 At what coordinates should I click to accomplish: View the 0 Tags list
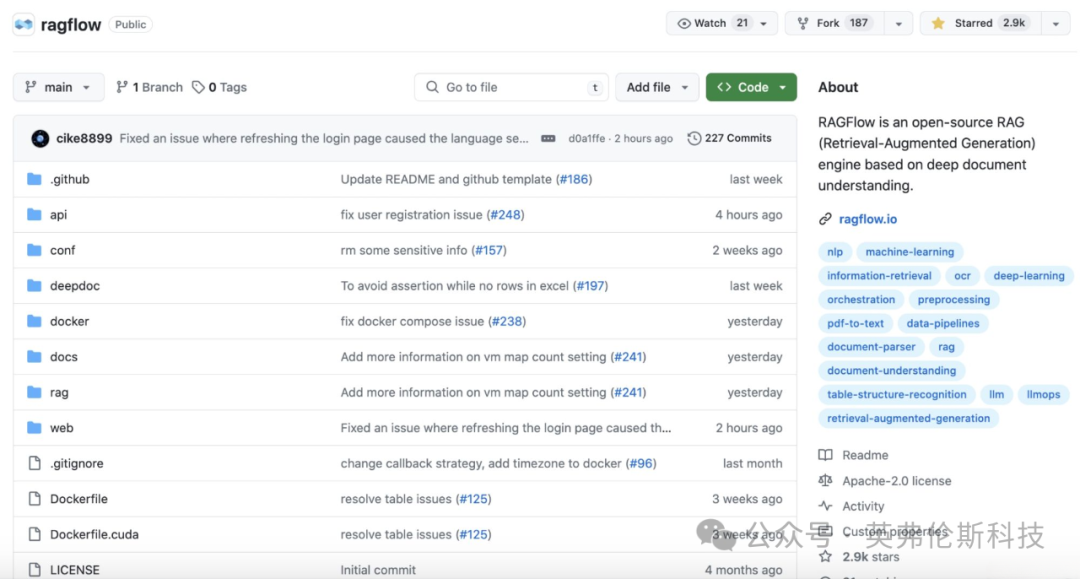pyautogui.click(x=219, y=87)
